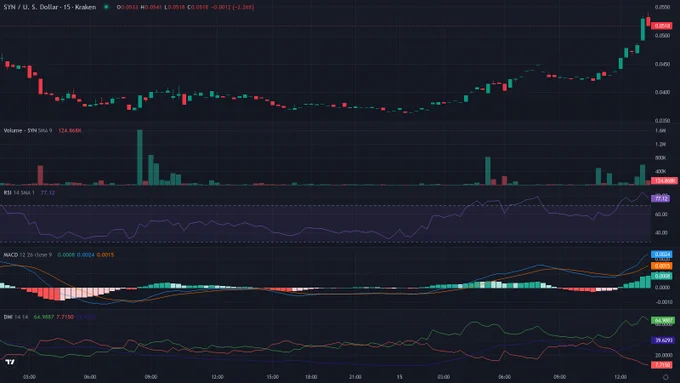
Task: Open the TradingView logo link
Action: coord(10,362)
